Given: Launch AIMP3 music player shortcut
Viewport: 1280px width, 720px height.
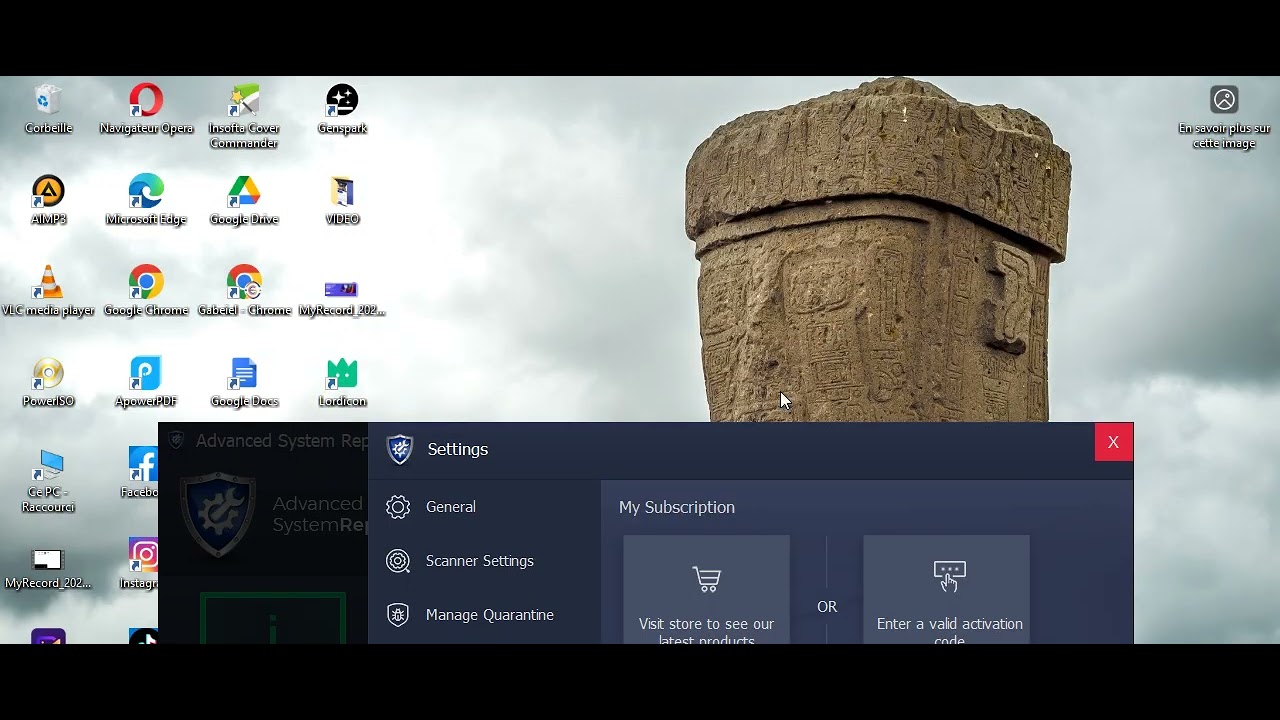Looking at the screenshot, I should 48,199.
